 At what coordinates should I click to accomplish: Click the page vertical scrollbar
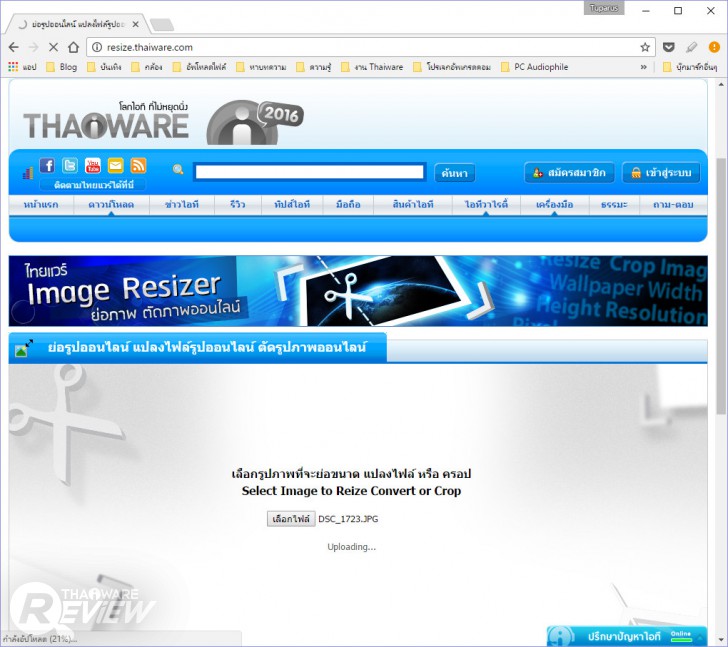pos(721,285)
